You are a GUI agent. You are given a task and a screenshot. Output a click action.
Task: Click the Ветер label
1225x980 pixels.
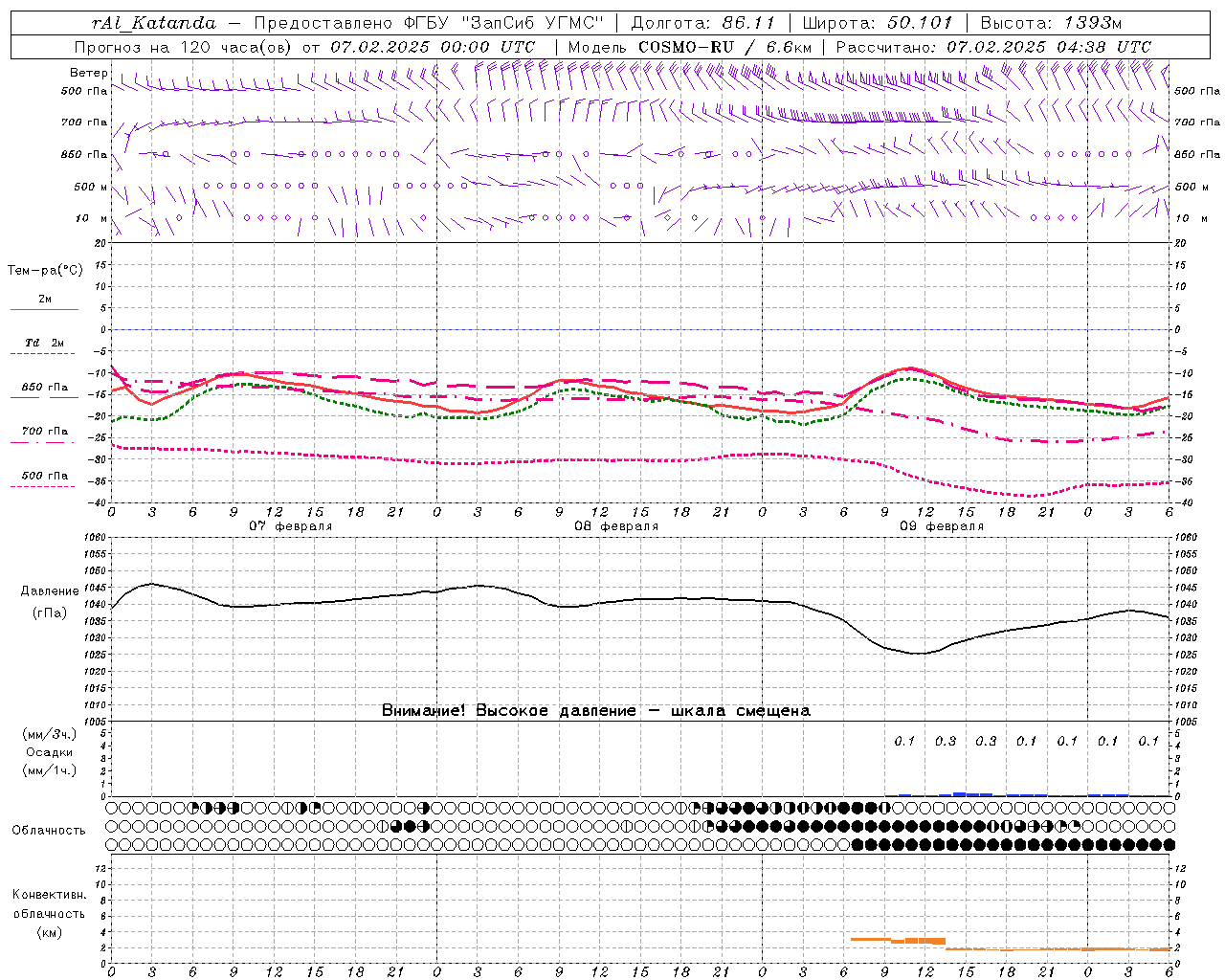point(89,73)
